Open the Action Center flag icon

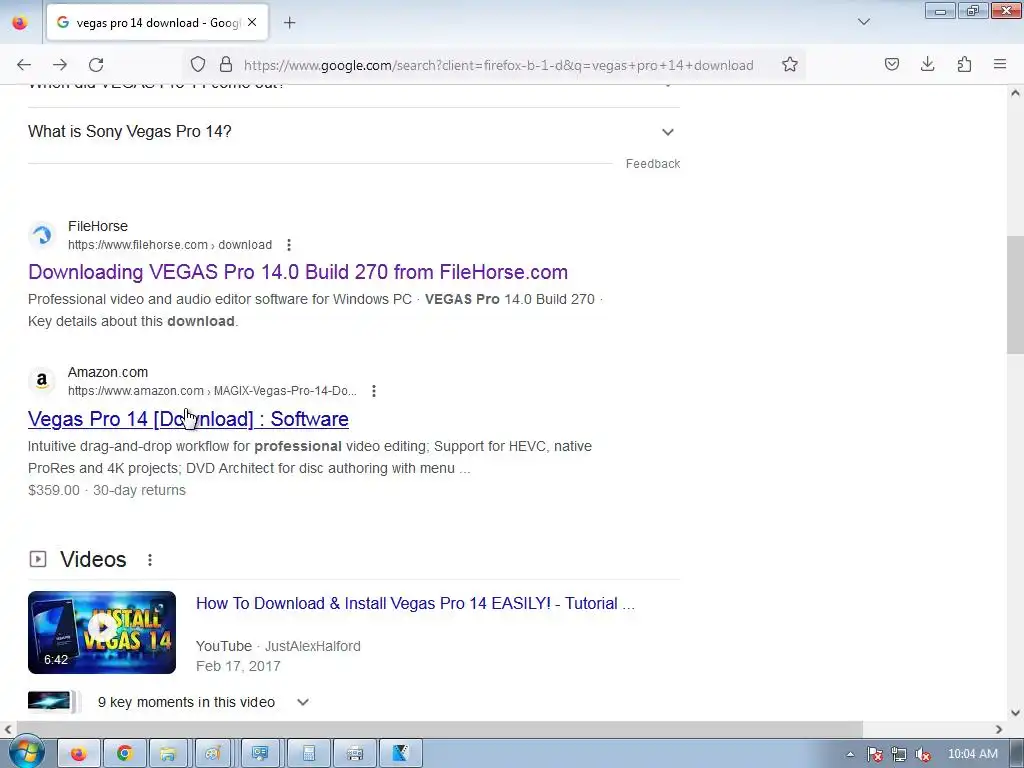pos(874,754)
